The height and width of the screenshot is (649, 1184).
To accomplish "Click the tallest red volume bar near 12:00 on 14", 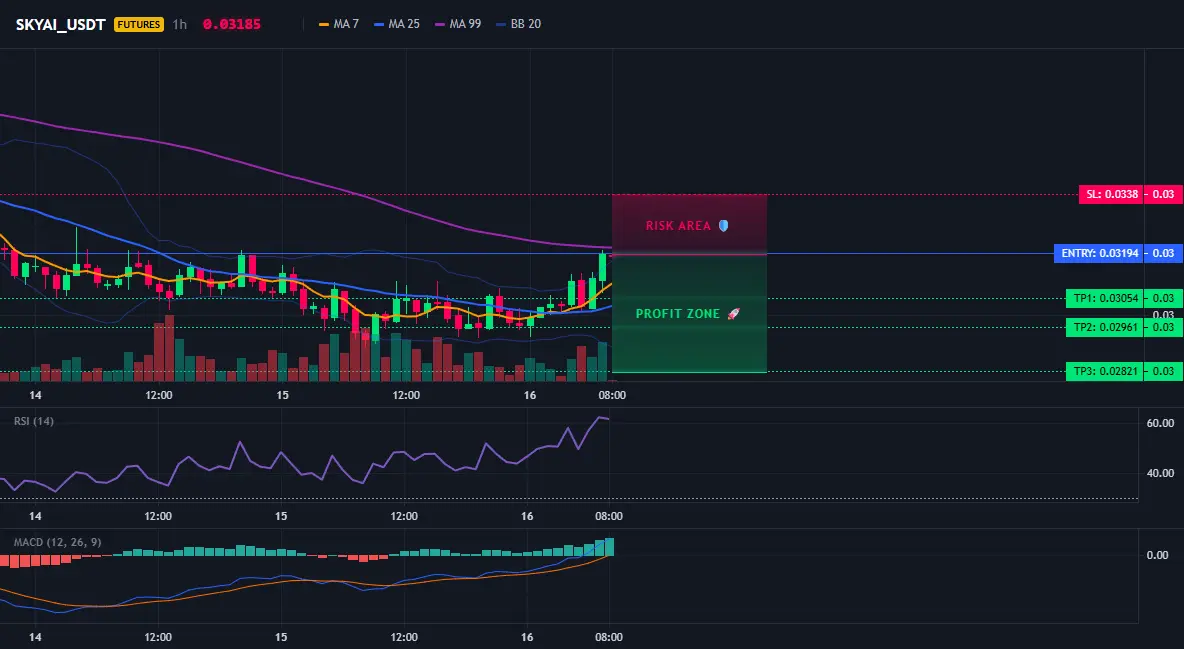I will pyautogui.click(x=169, y=348).
